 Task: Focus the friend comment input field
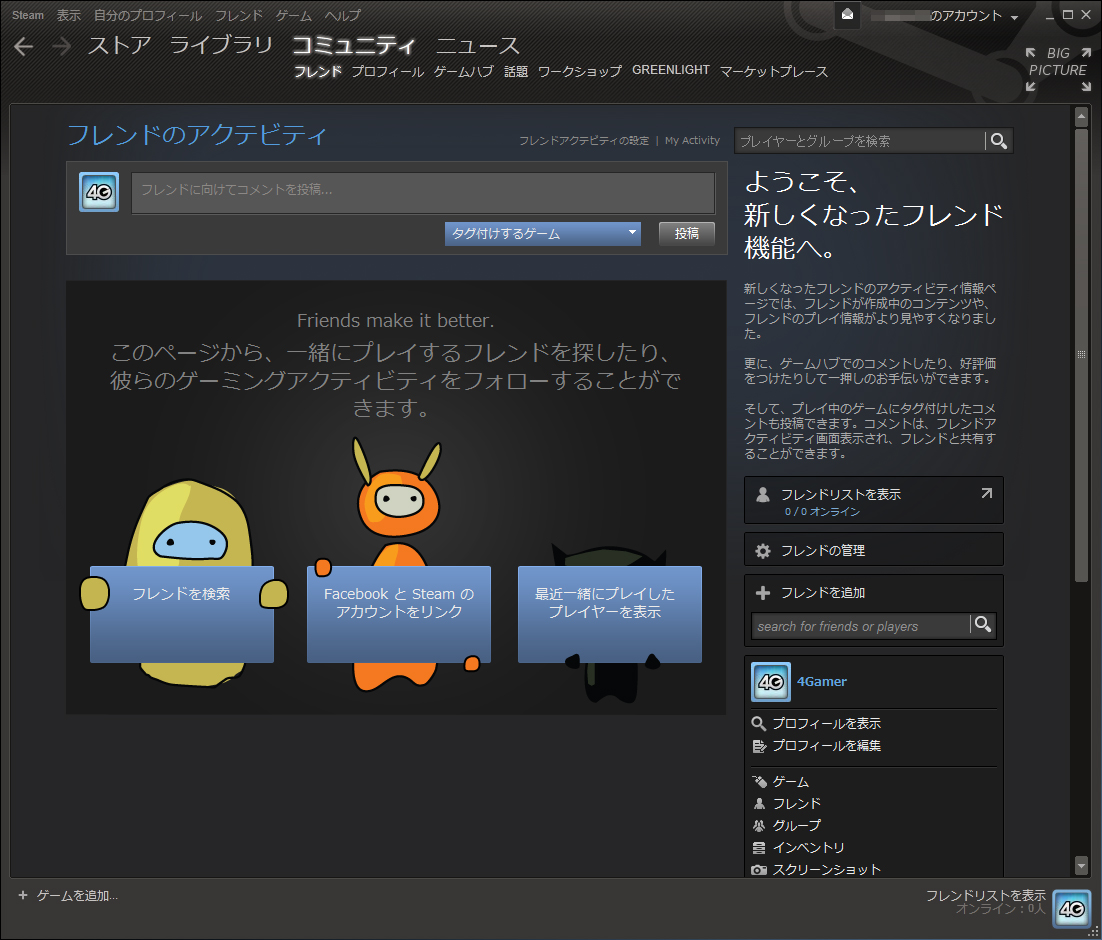[x=423, y=193]
